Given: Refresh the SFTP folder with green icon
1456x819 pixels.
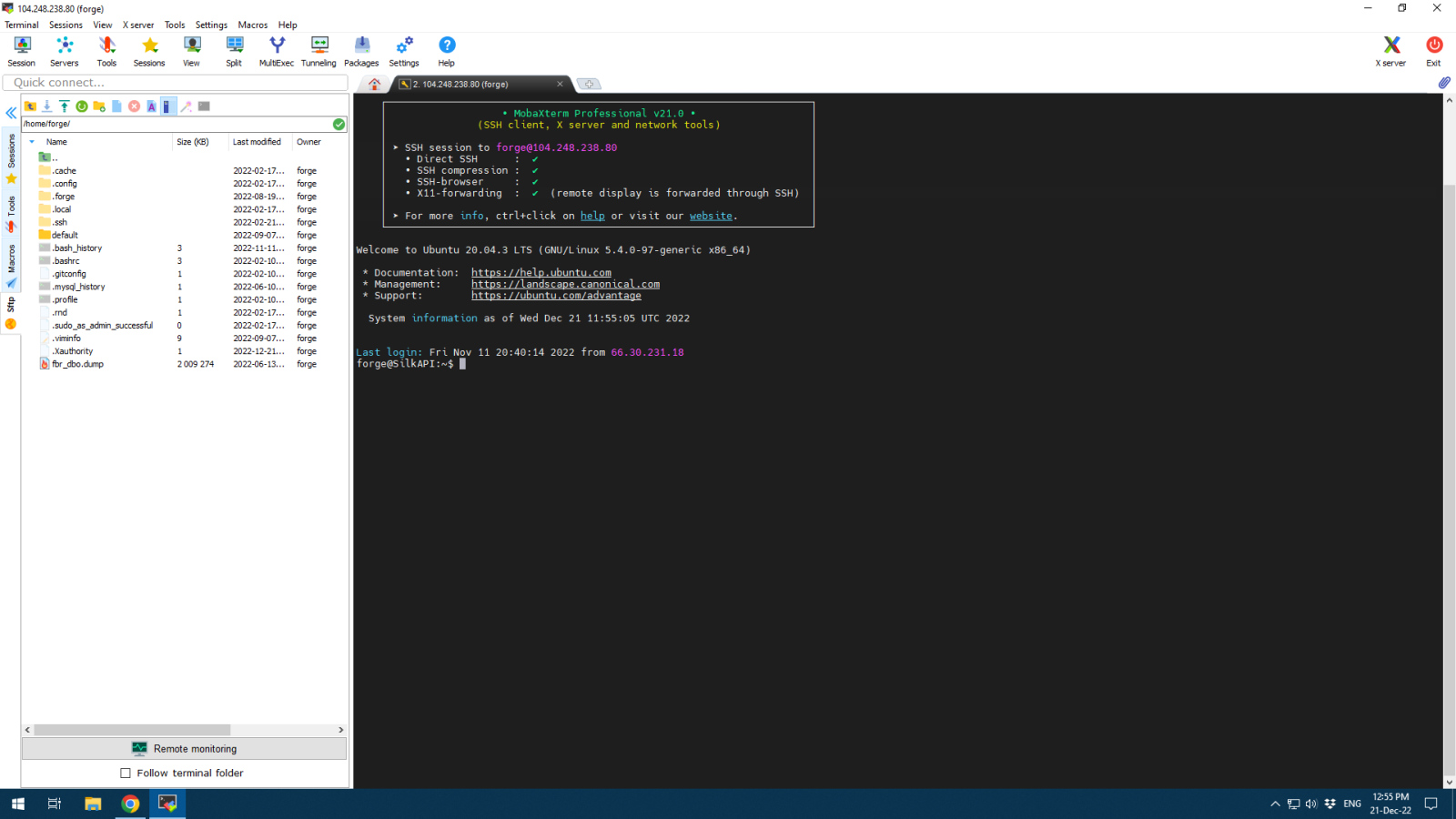Looking at the screenshot, I should [x=82, y=106].
